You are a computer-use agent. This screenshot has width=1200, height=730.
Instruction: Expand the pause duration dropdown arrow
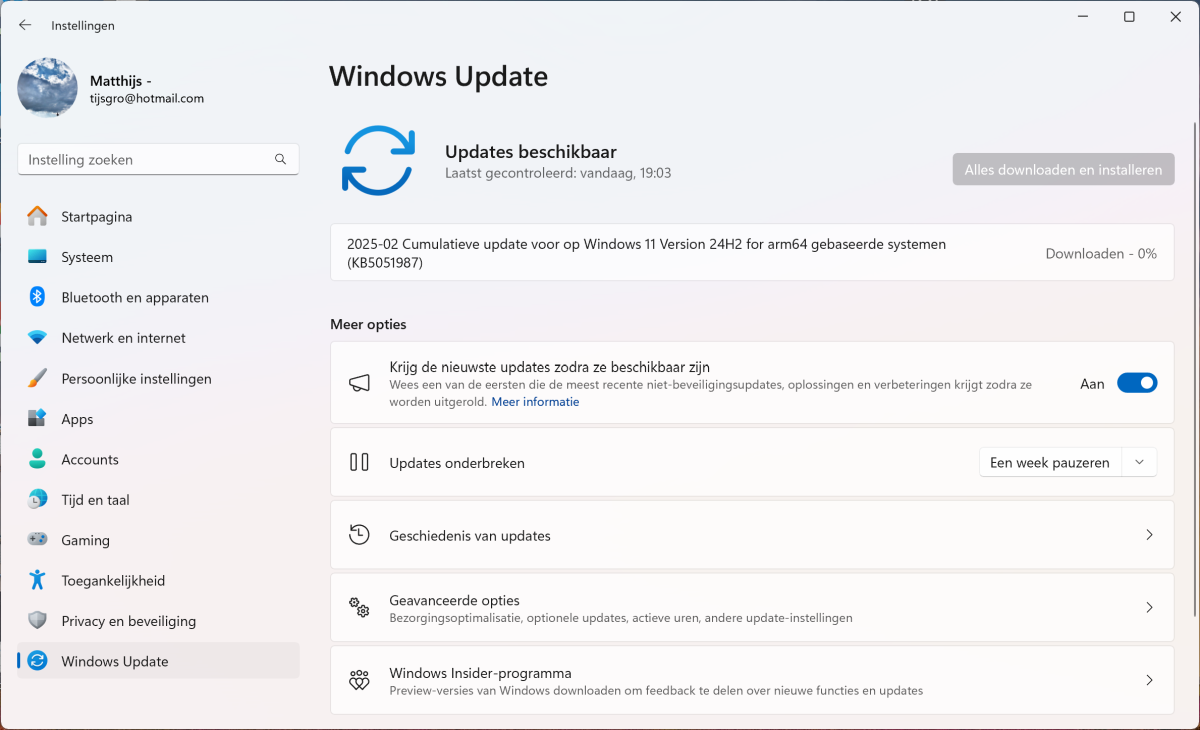[x=1139, y=462]
